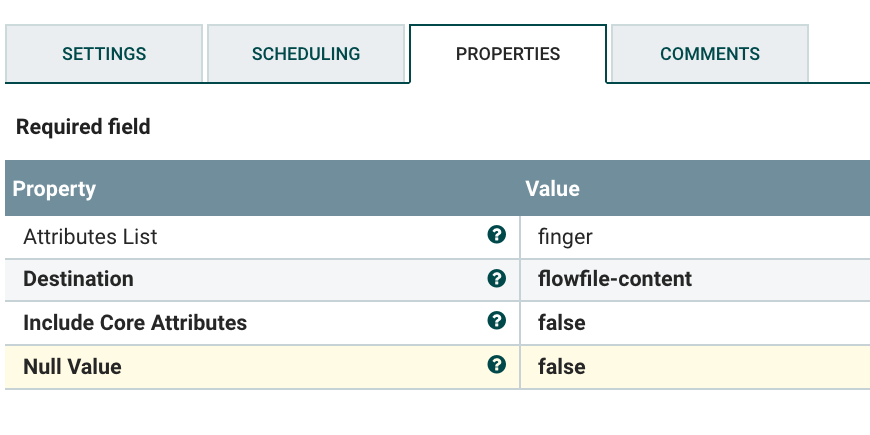Viewport: 870px width, 435px height.
Task: Click the 'Required field' label
Action: pyautogui.click(x=83, y=127)
